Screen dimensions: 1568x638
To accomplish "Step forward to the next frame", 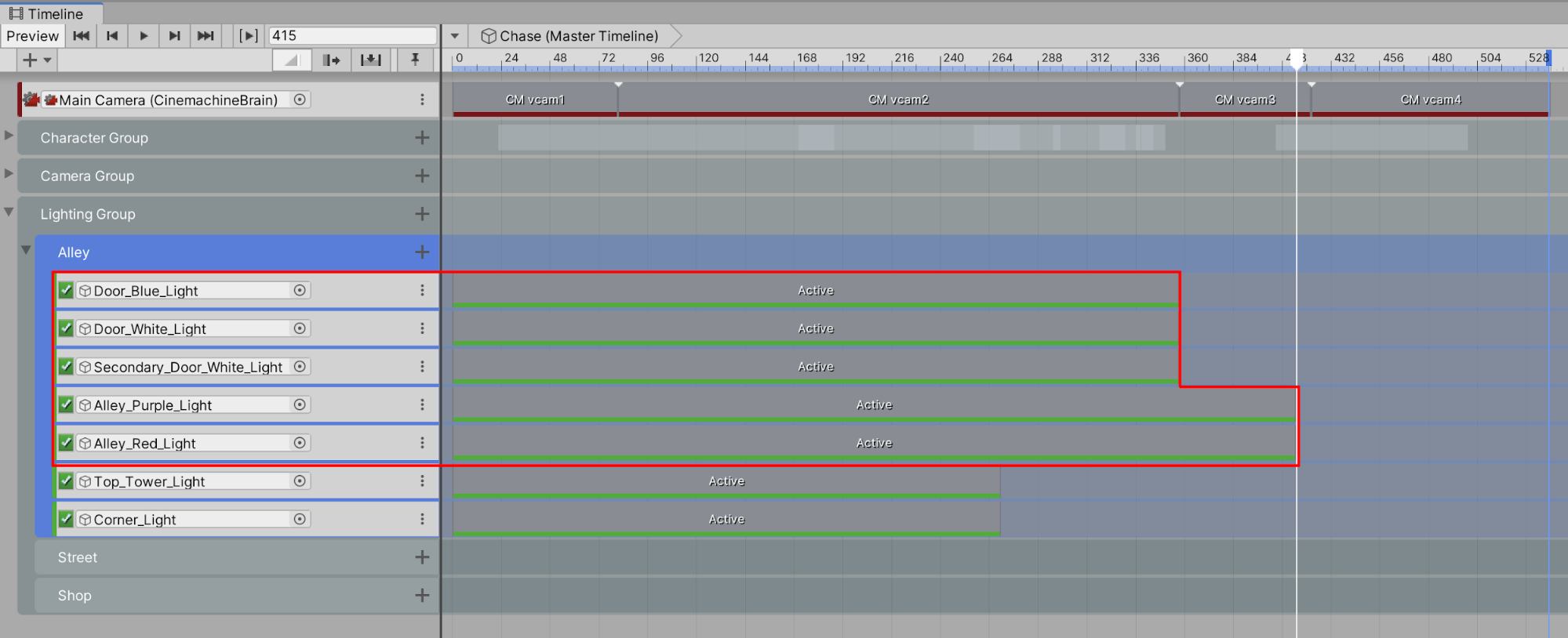I will click(174, 36).
